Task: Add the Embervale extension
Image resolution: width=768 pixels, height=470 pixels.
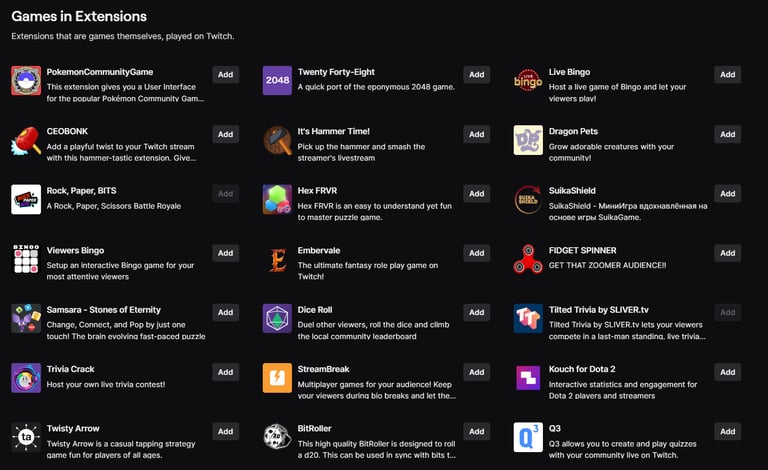Action: point(477,253)
